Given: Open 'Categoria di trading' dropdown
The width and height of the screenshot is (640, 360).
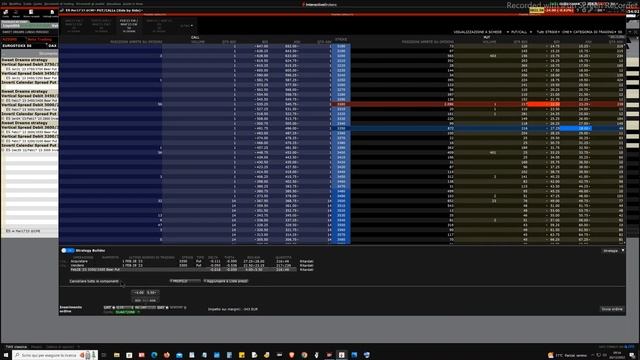Looking at the screenshot, I should tap(595, 32).
